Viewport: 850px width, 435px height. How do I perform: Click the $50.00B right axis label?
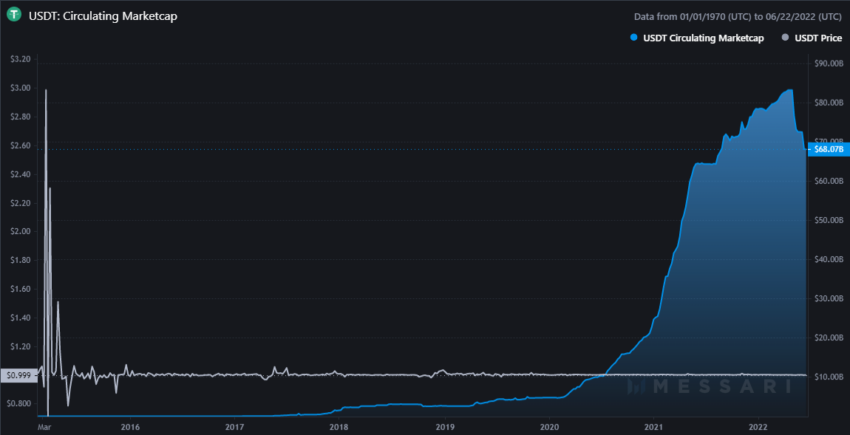pos(829,220)
